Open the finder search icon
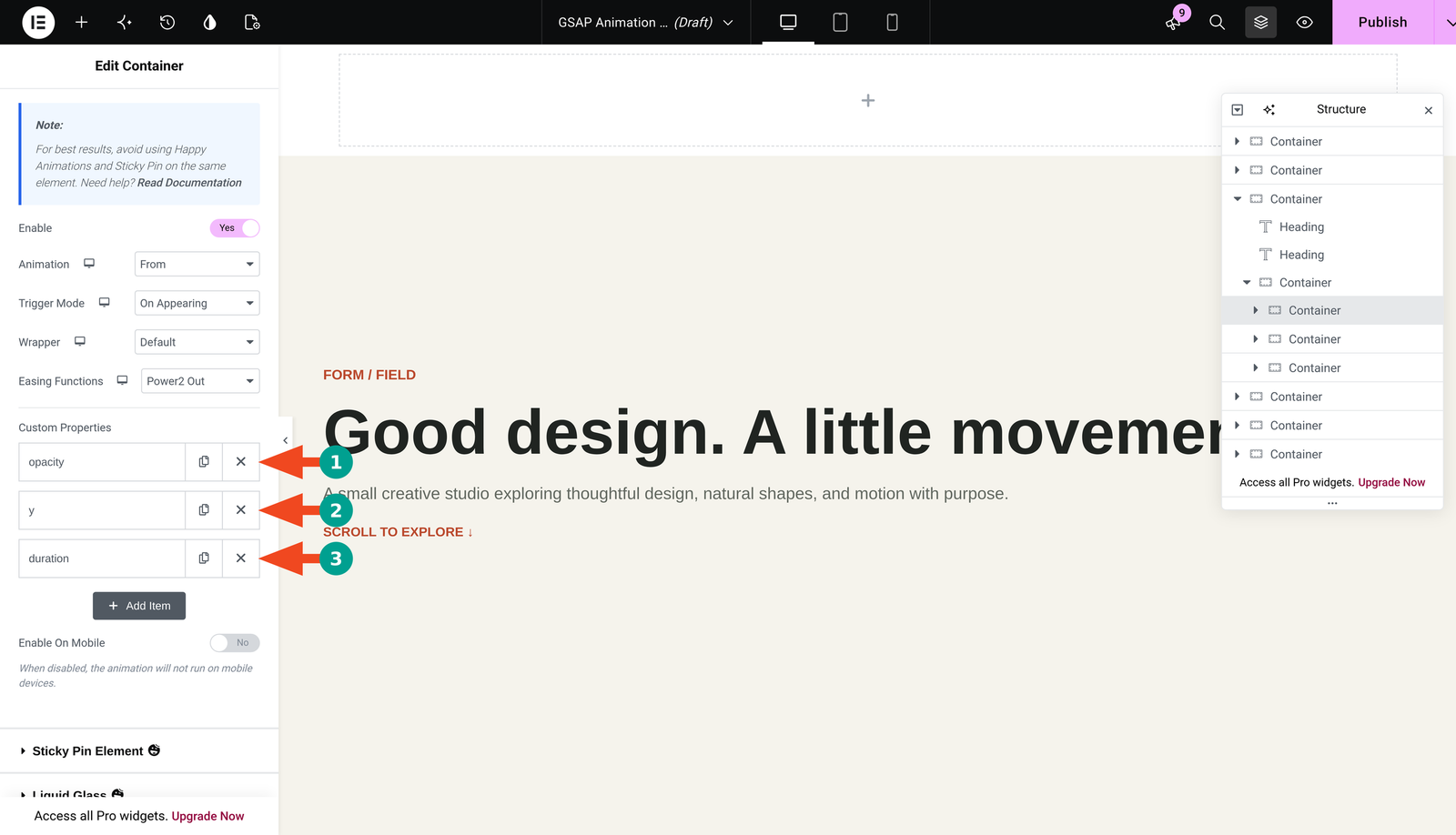This screenshot has width=1456, height=835. pos(1217,22)
